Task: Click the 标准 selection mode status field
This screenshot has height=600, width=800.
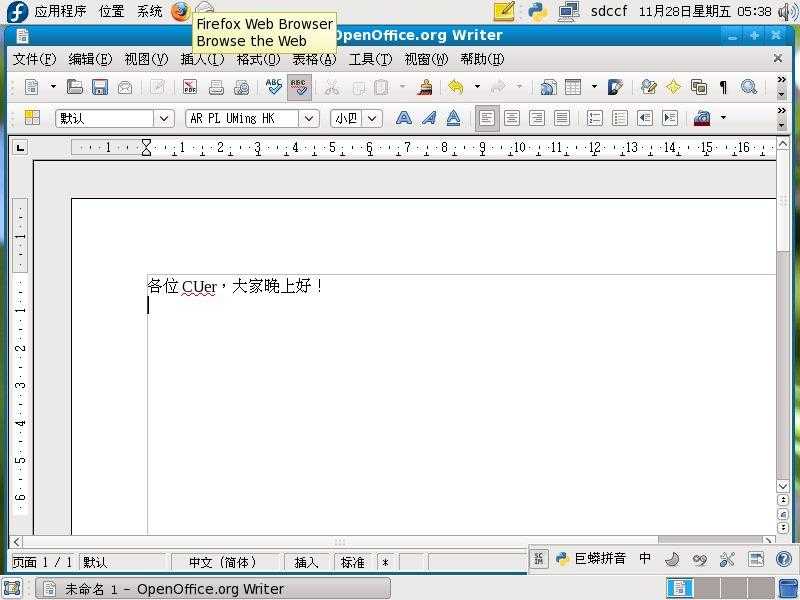Action: pyautogui.click(x=353, y=562)
